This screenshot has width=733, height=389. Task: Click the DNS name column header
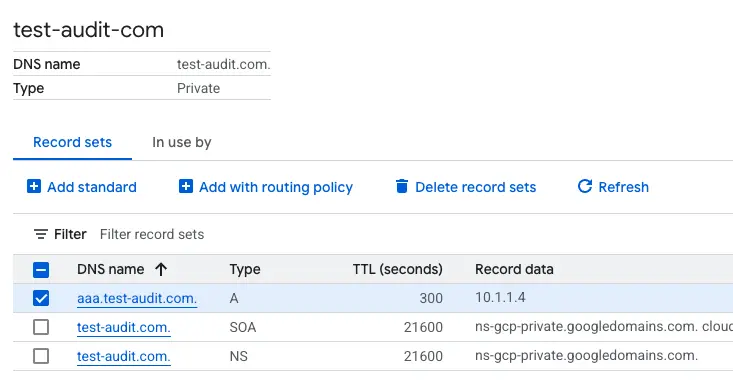tap(110, 269)
